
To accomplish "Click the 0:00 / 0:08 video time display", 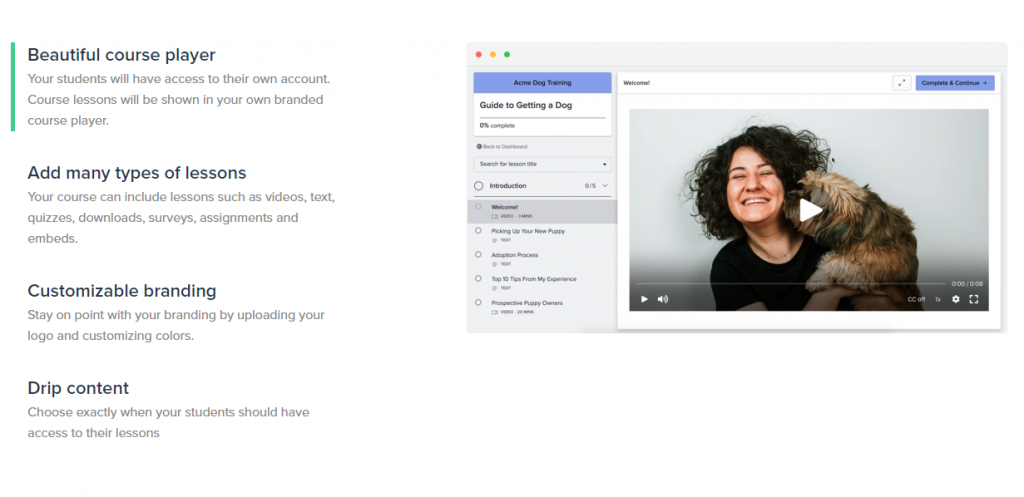I will 967,284.
